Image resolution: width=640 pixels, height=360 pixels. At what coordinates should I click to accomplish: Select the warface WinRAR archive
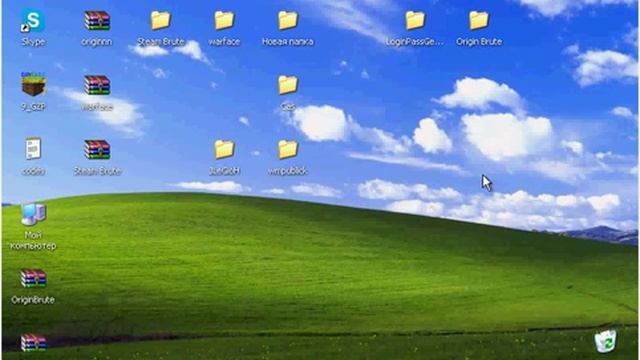[97, 85]
